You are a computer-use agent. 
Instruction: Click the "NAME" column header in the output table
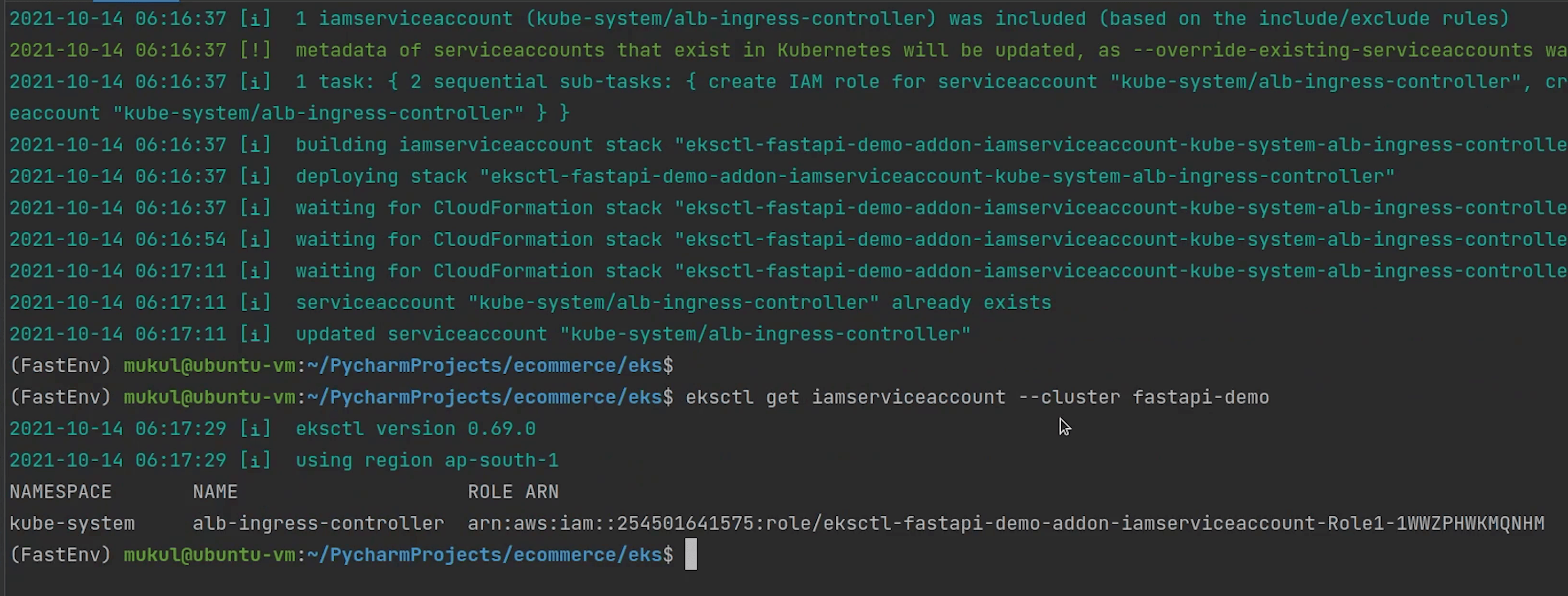click(x=215, y=492)
